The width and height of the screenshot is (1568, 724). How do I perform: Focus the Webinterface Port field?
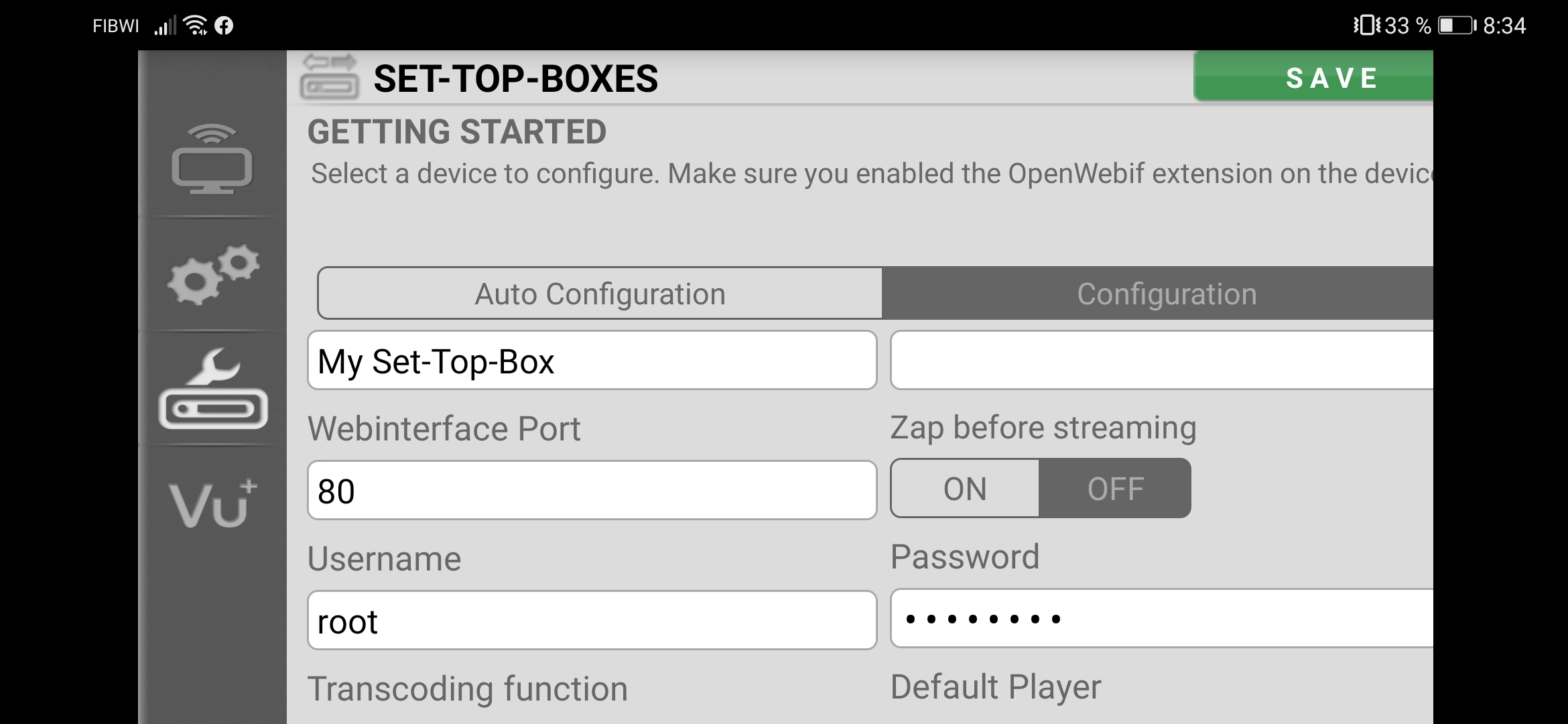click(x=592, y=490)
